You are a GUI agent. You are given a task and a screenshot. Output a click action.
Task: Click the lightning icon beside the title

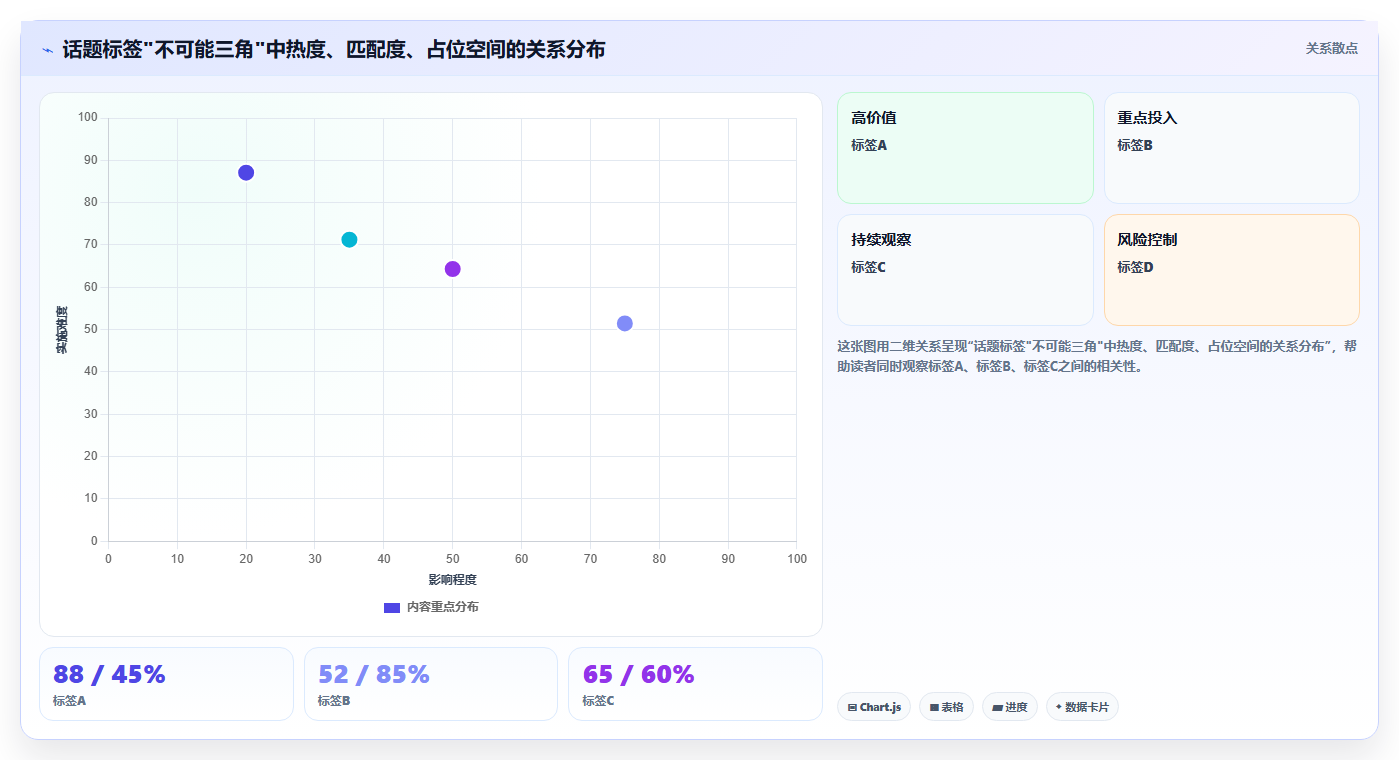(x=47, y=50)
